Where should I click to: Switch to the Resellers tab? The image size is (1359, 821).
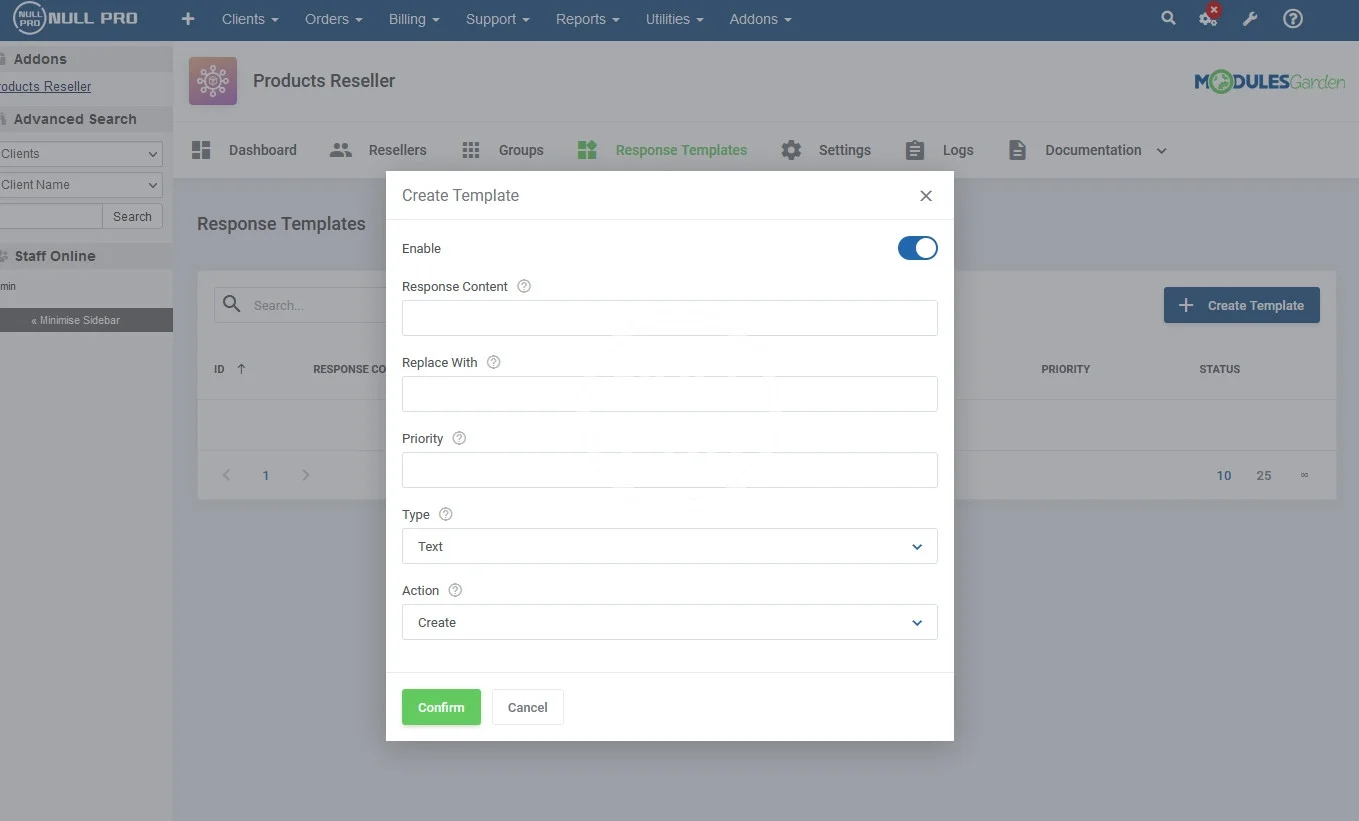tap(379, 150)
